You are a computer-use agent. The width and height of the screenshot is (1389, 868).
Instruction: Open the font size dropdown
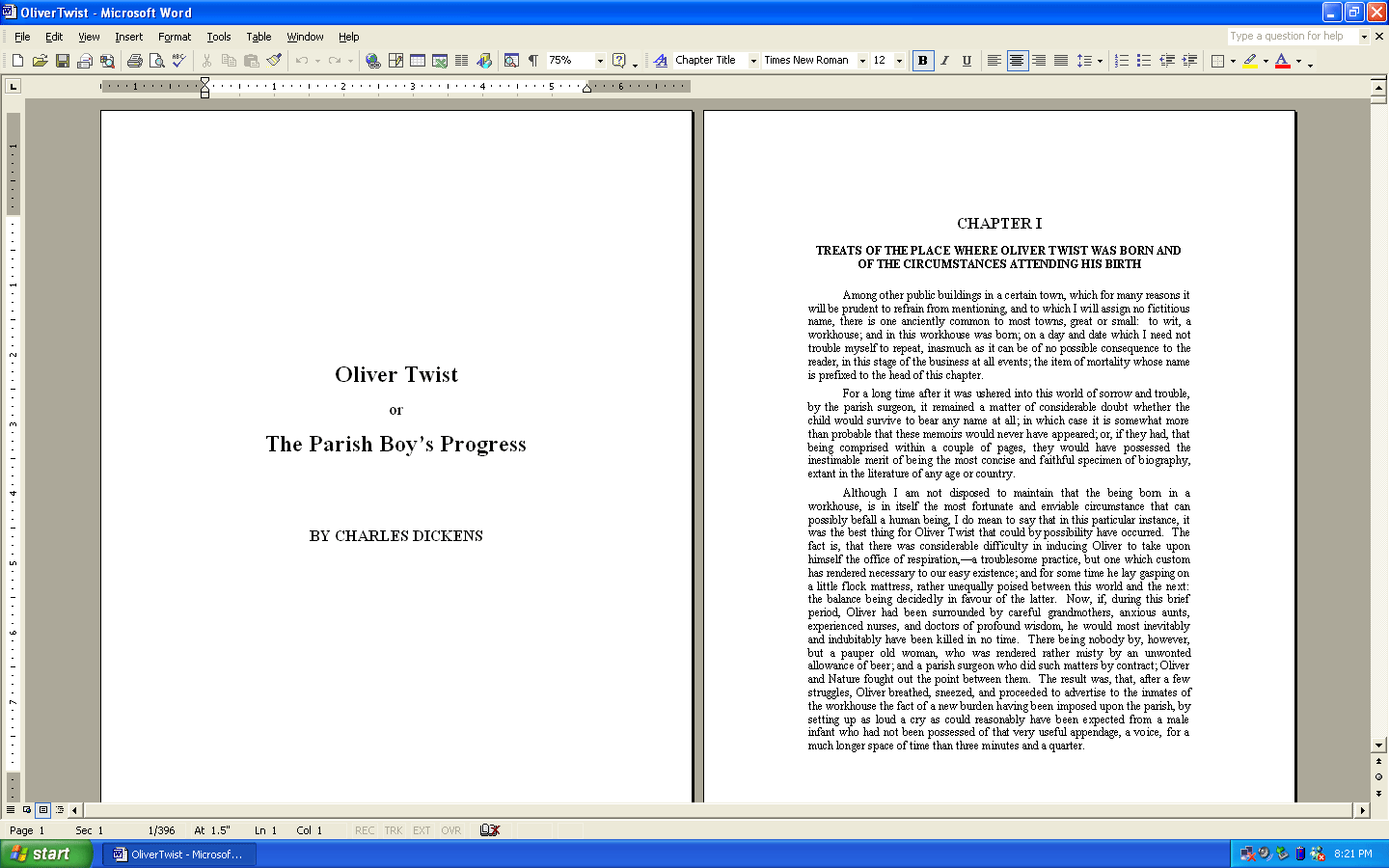click(899, 61)
